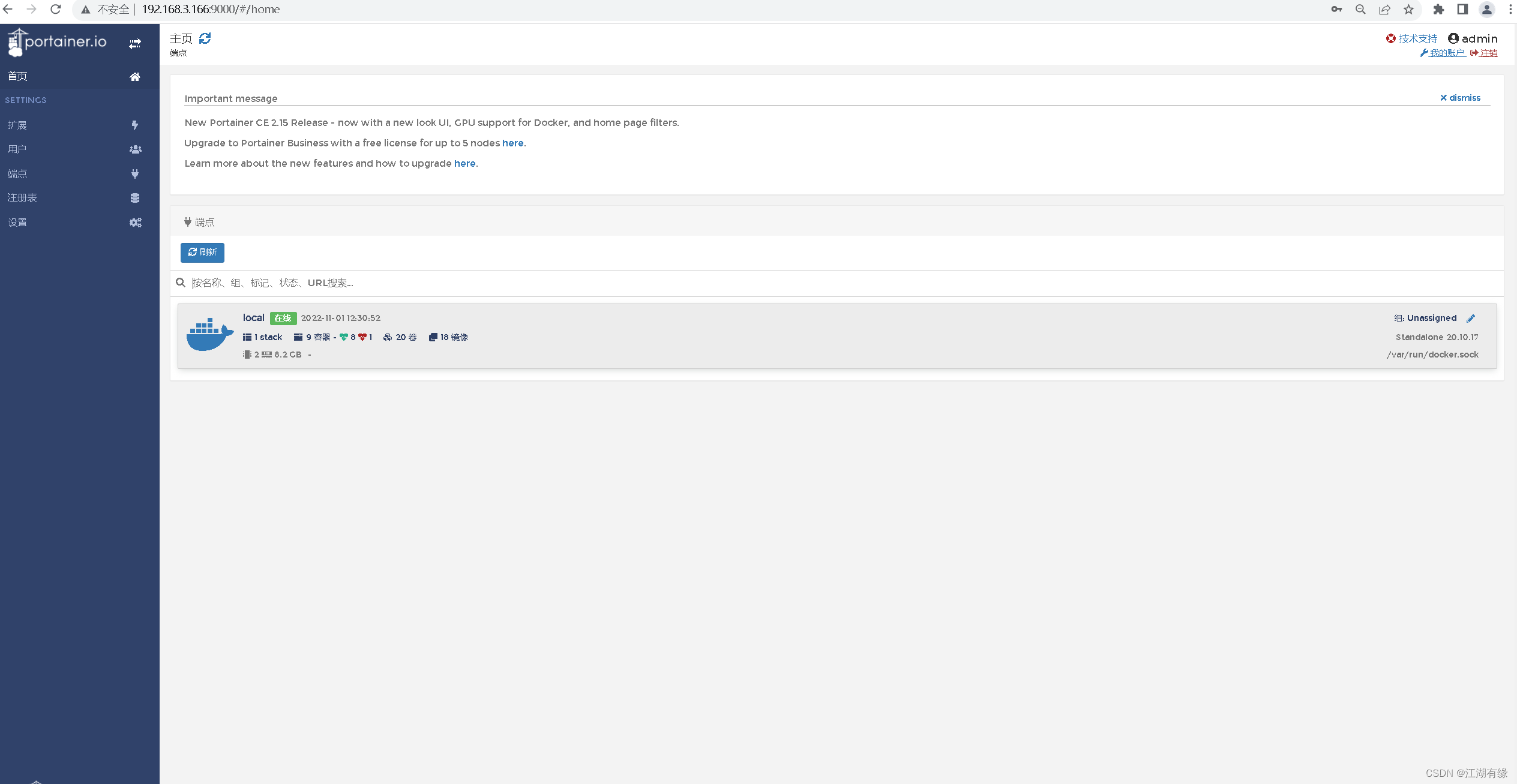Click the refresh icon next to 主页
Screen dimensions: 1517x784
tap(205, 38)
